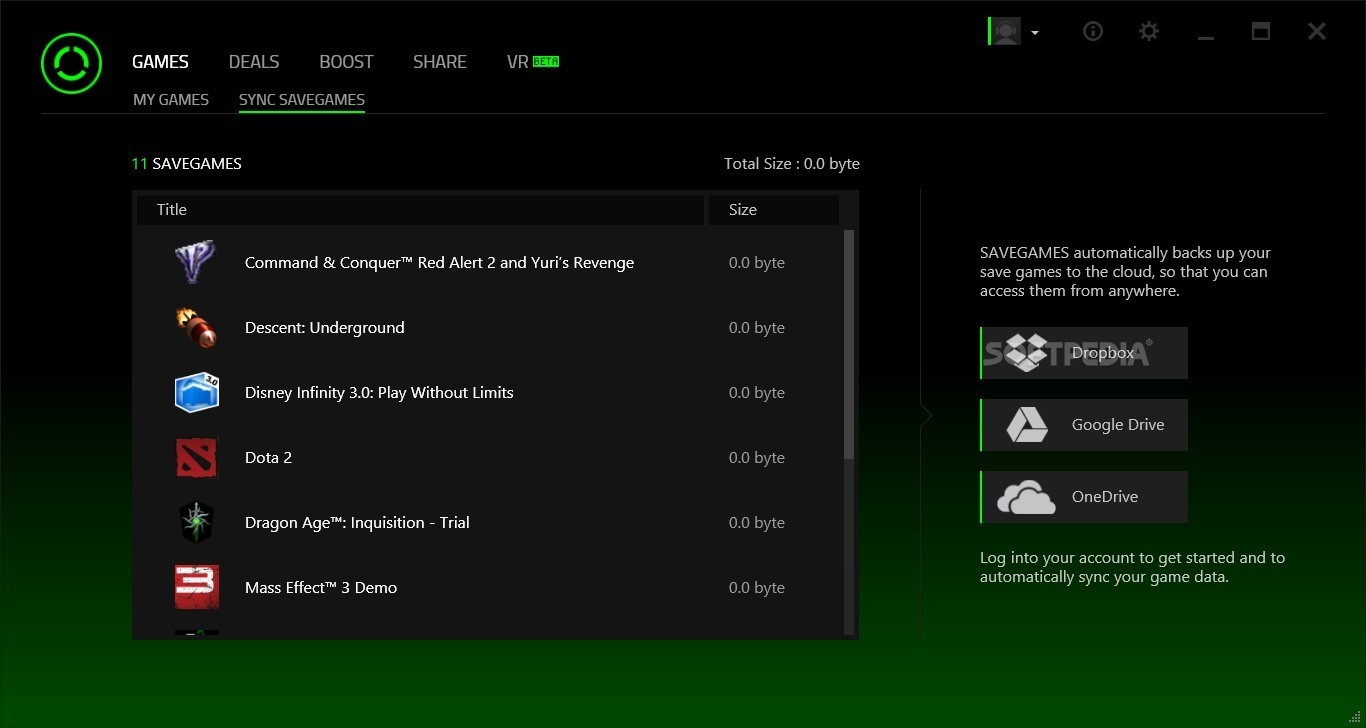
Task: Select Disney Infinity 3.0: Play Without Limits
Action: point(379,393)
